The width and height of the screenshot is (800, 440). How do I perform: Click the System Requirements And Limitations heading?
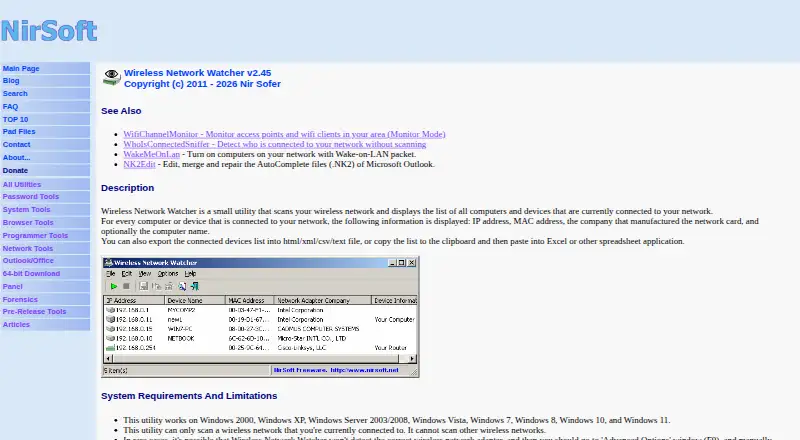point(189,396)
